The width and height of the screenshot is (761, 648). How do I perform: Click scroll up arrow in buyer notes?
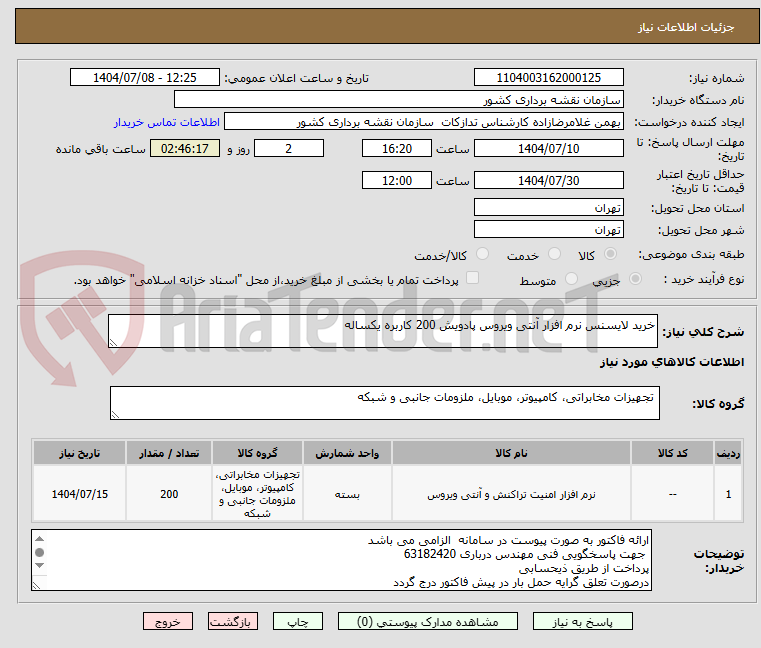tap(40, 539)
